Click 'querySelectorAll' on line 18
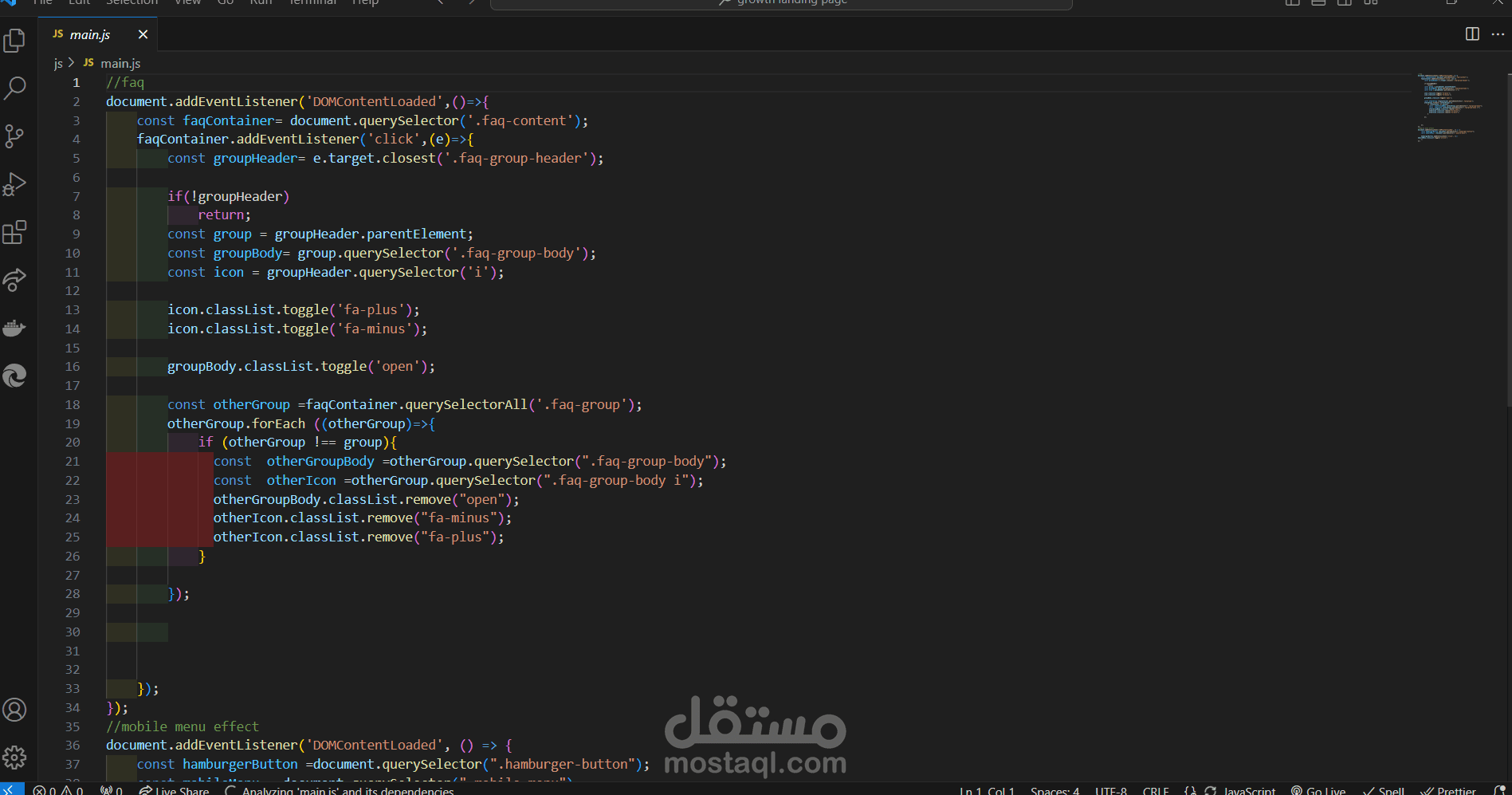Viewport: 1512px width, 795px height. pyautogui.click(x=466, y=405)
